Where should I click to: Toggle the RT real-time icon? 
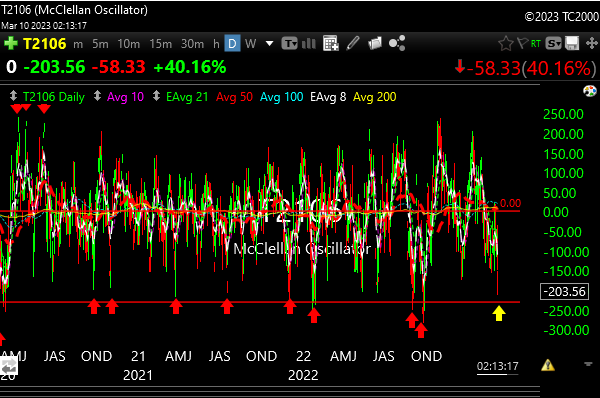536,44
